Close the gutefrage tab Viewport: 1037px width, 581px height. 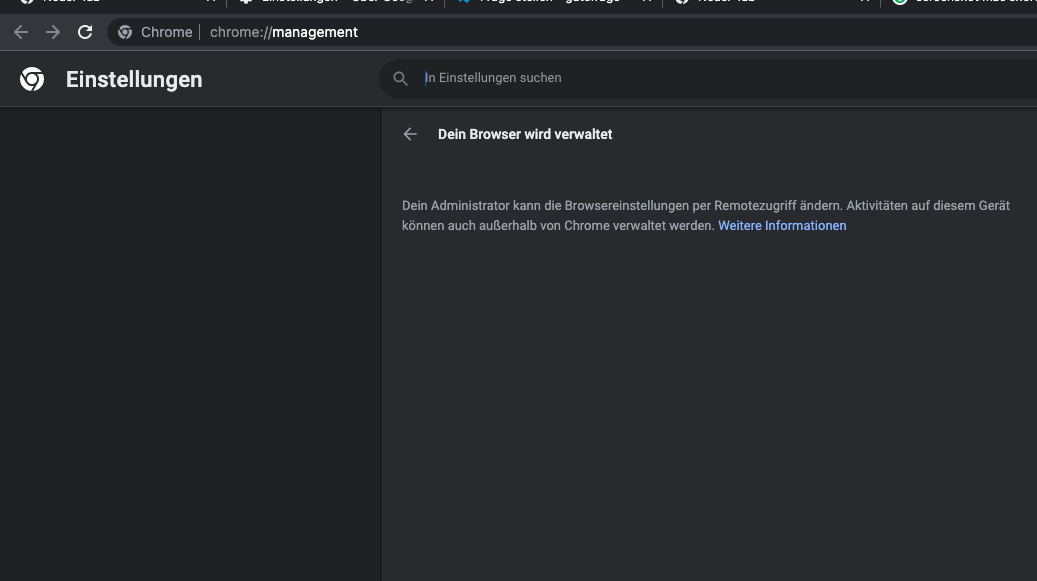point(646,2)
